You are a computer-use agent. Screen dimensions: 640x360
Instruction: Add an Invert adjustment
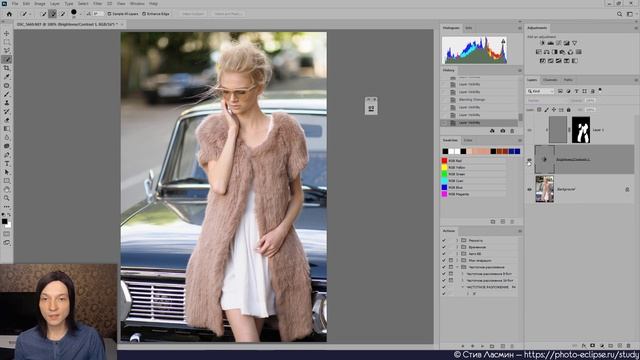[542, 61]
